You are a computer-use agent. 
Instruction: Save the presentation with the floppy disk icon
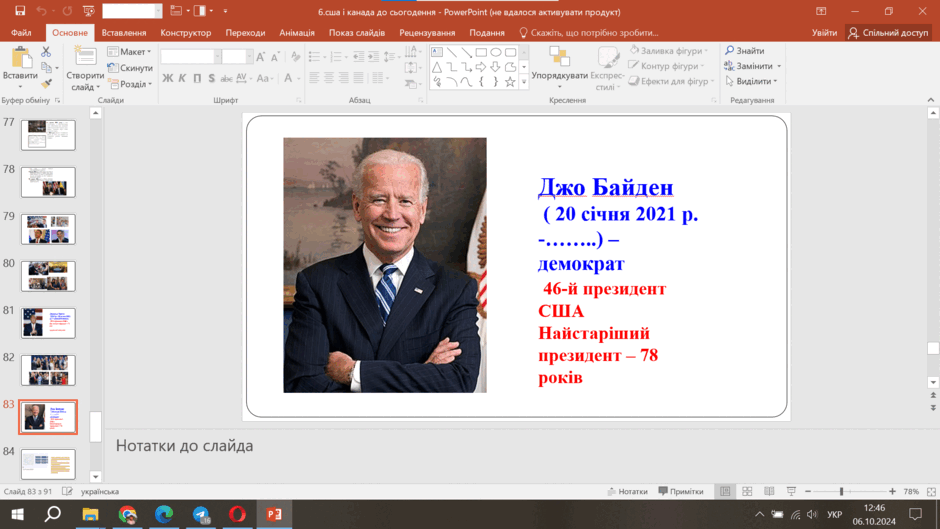coord(20,11)
